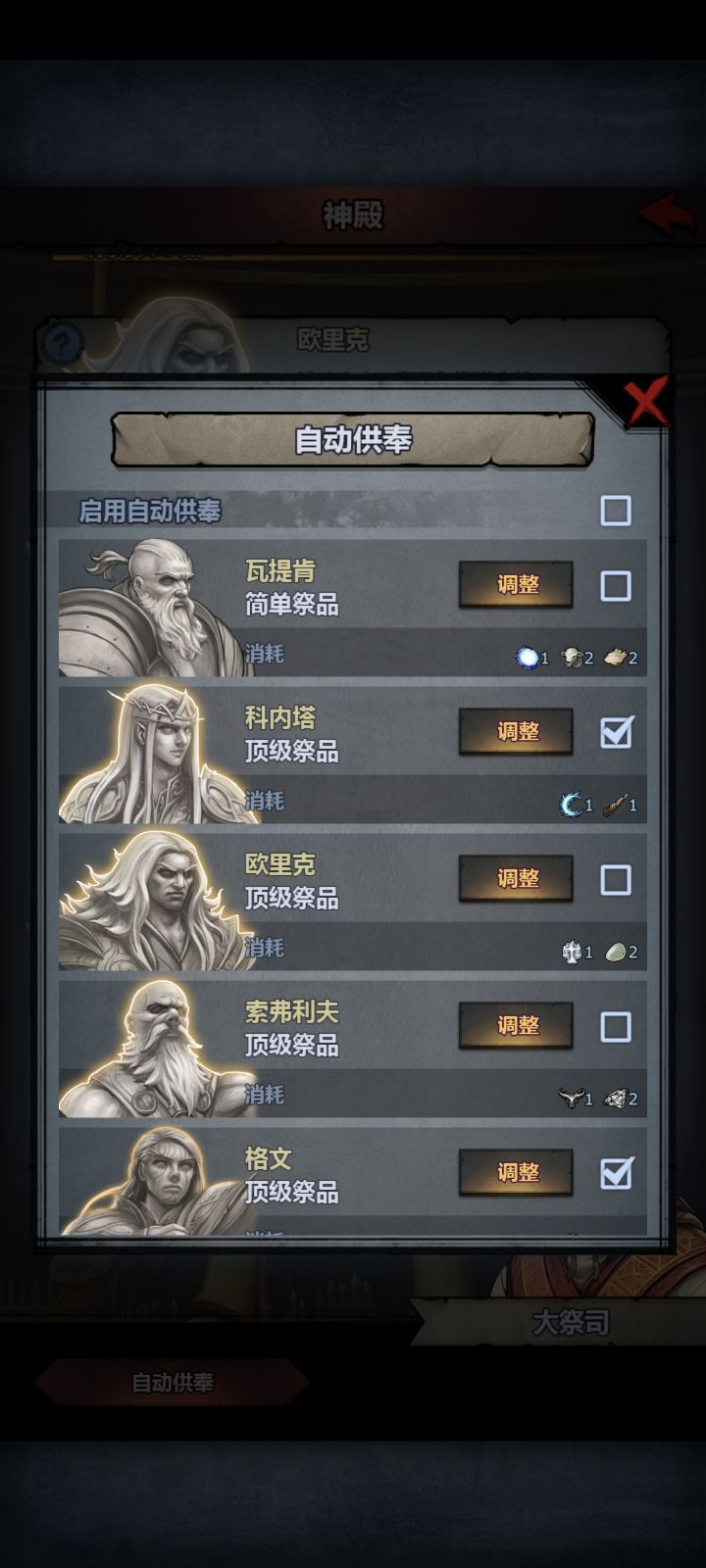Click 调整 button for 瓦提肯
Screen dimensions: 706x1568
pos(517,585)
